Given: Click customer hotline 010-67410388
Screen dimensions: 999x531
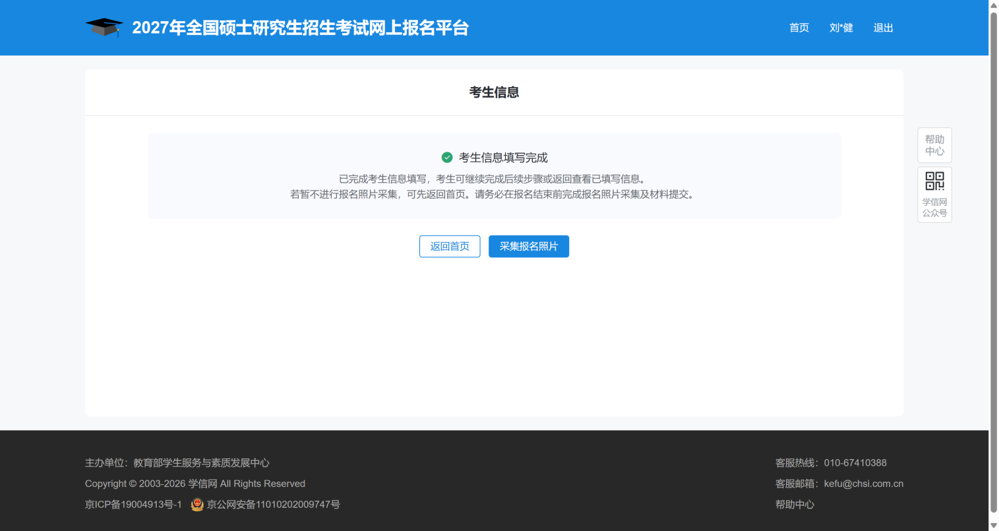Looking at the screenshot, I should 855,463.
